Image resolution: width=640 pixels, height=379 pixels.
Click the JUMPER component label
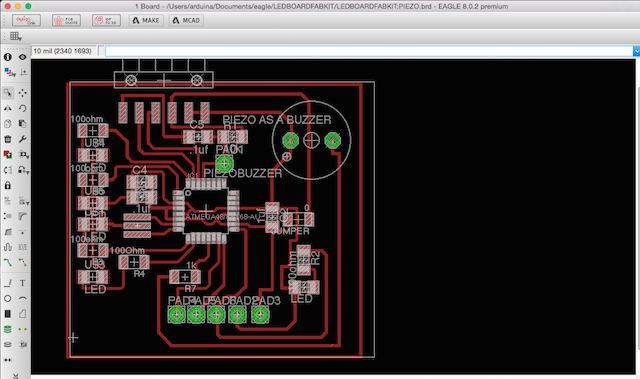coord(291,231)
